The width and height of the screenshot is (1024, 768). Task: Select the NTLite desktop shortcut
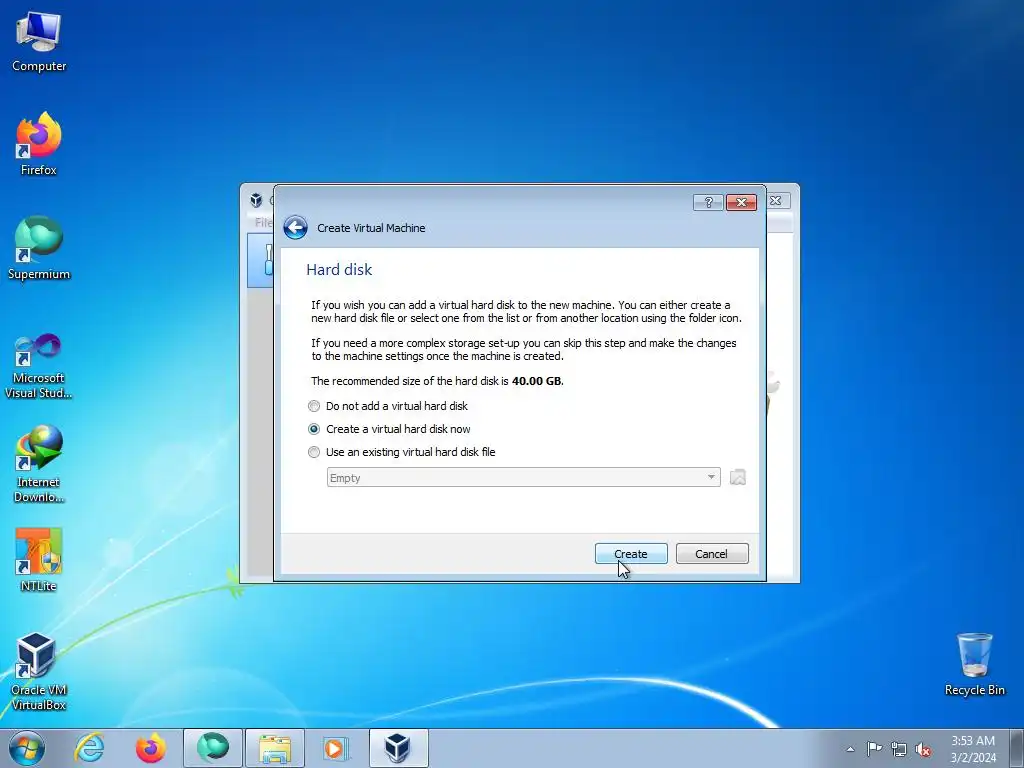click(x=39, y=560)
